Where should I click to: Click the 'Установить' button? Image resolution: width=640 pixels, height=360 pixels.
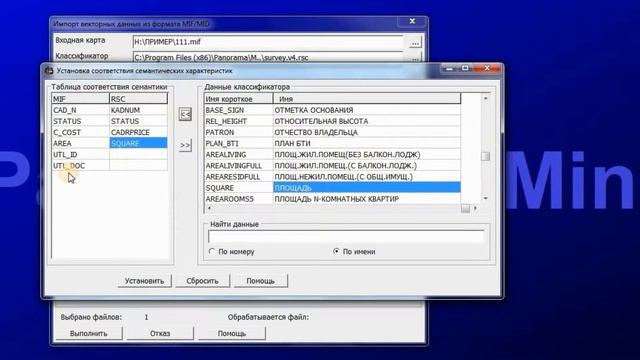pos(144,281)
